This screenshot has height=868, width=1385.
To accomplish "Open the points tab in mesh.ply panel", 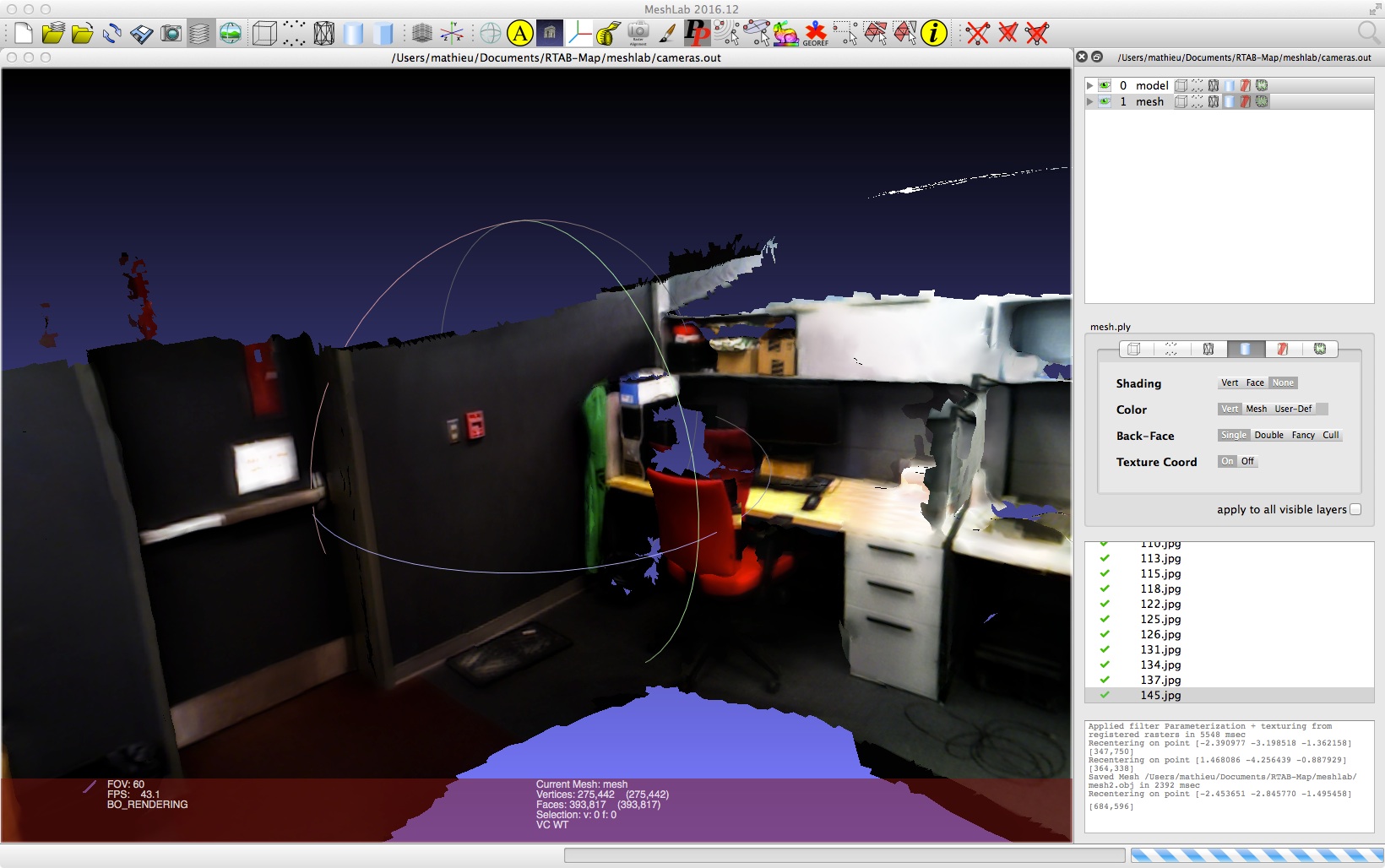I will tap(1171, 349).
